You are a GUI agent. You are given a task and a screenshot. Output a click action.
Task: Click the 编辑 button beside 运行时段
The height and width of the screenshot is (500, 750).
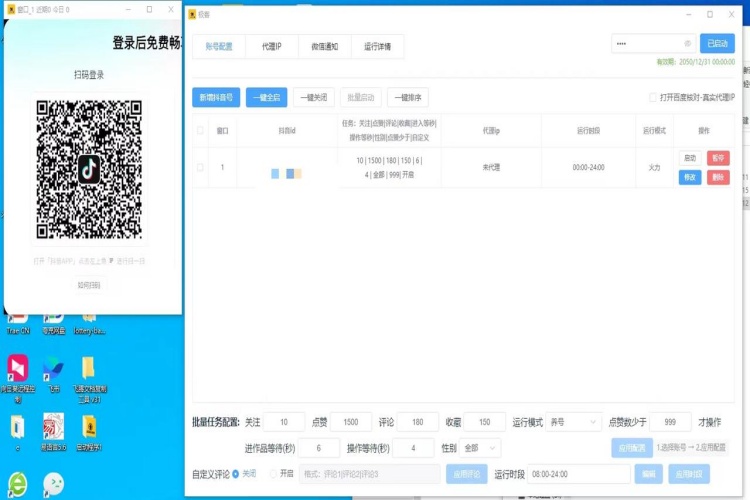click(x=649, y=474)
